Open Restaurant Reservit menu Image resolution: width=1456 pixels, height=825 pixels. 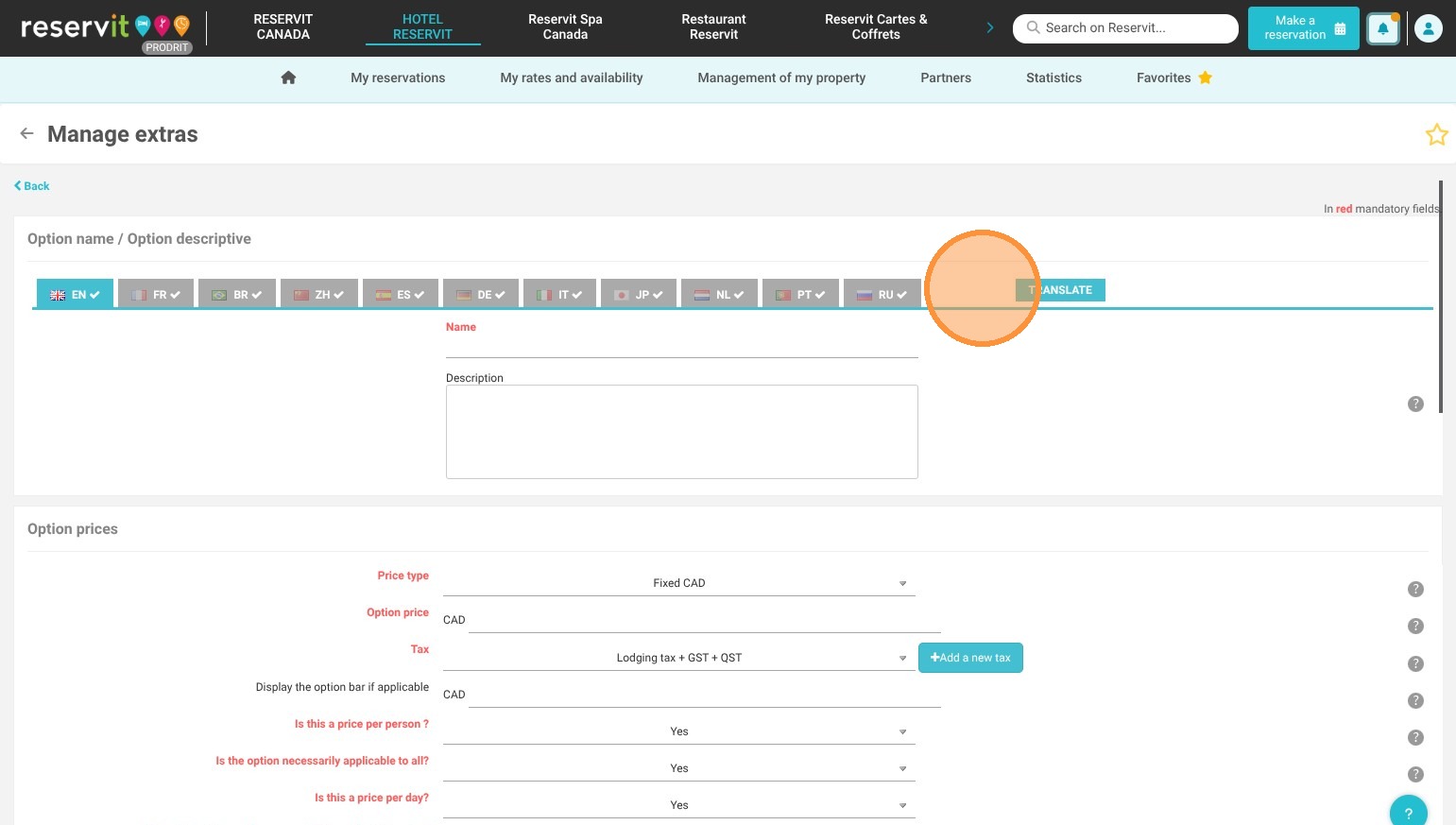pos(713,27)
